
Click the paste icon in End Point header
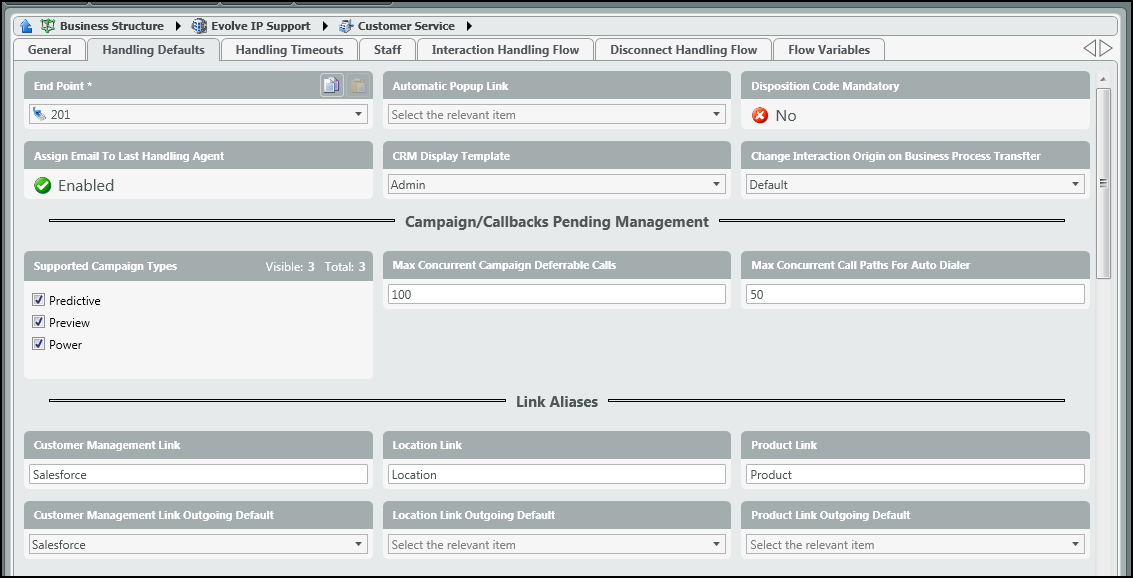click(357, 86)
